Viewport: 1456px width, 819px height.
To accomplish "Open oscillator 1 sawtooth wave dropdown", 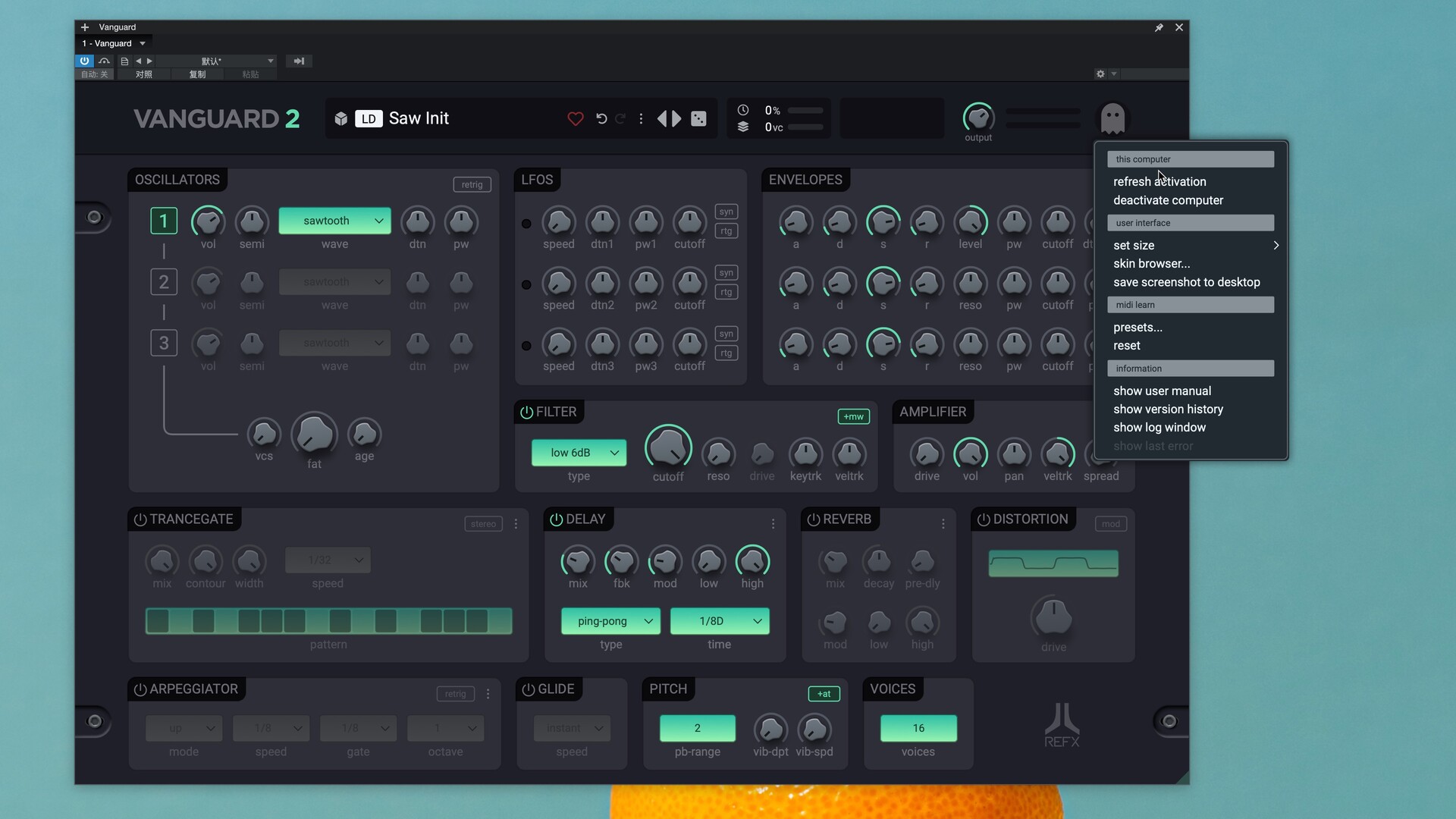I will coord(334,221).
